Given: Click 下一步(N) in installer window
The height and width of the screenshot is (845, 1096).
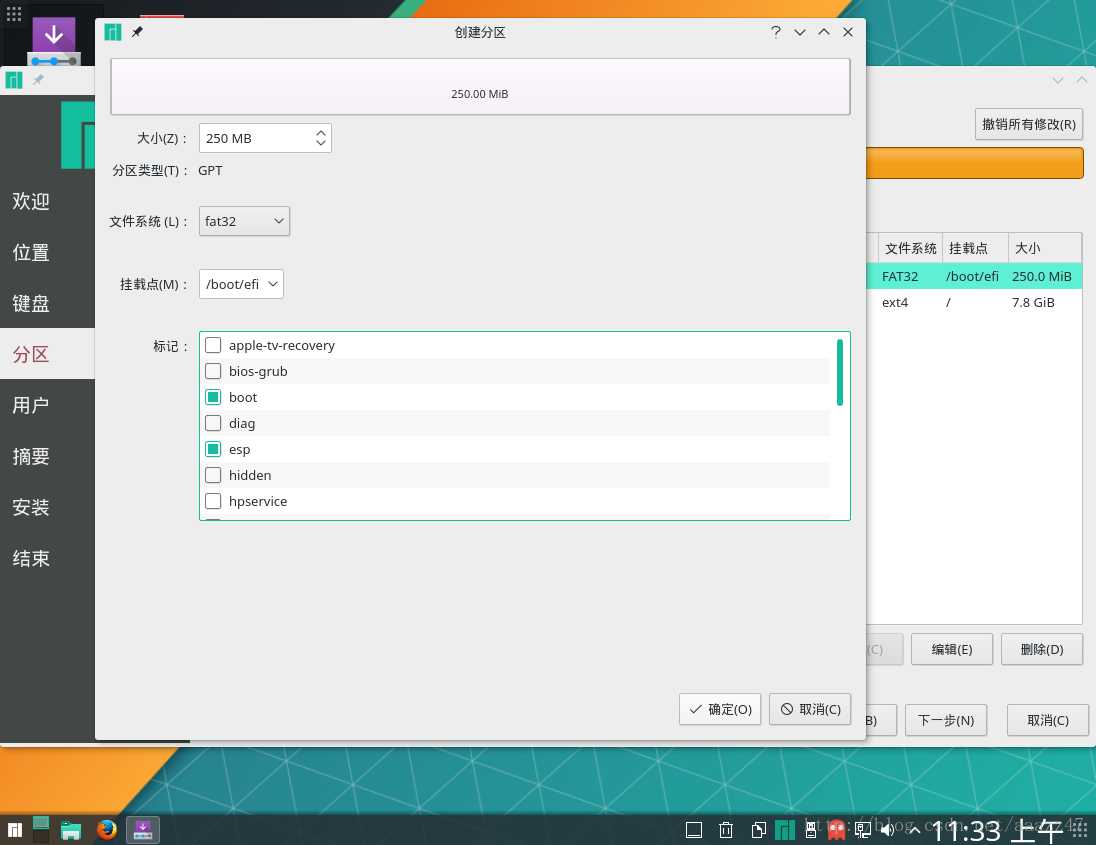Looking at the screenshot, I should (946, 720).
